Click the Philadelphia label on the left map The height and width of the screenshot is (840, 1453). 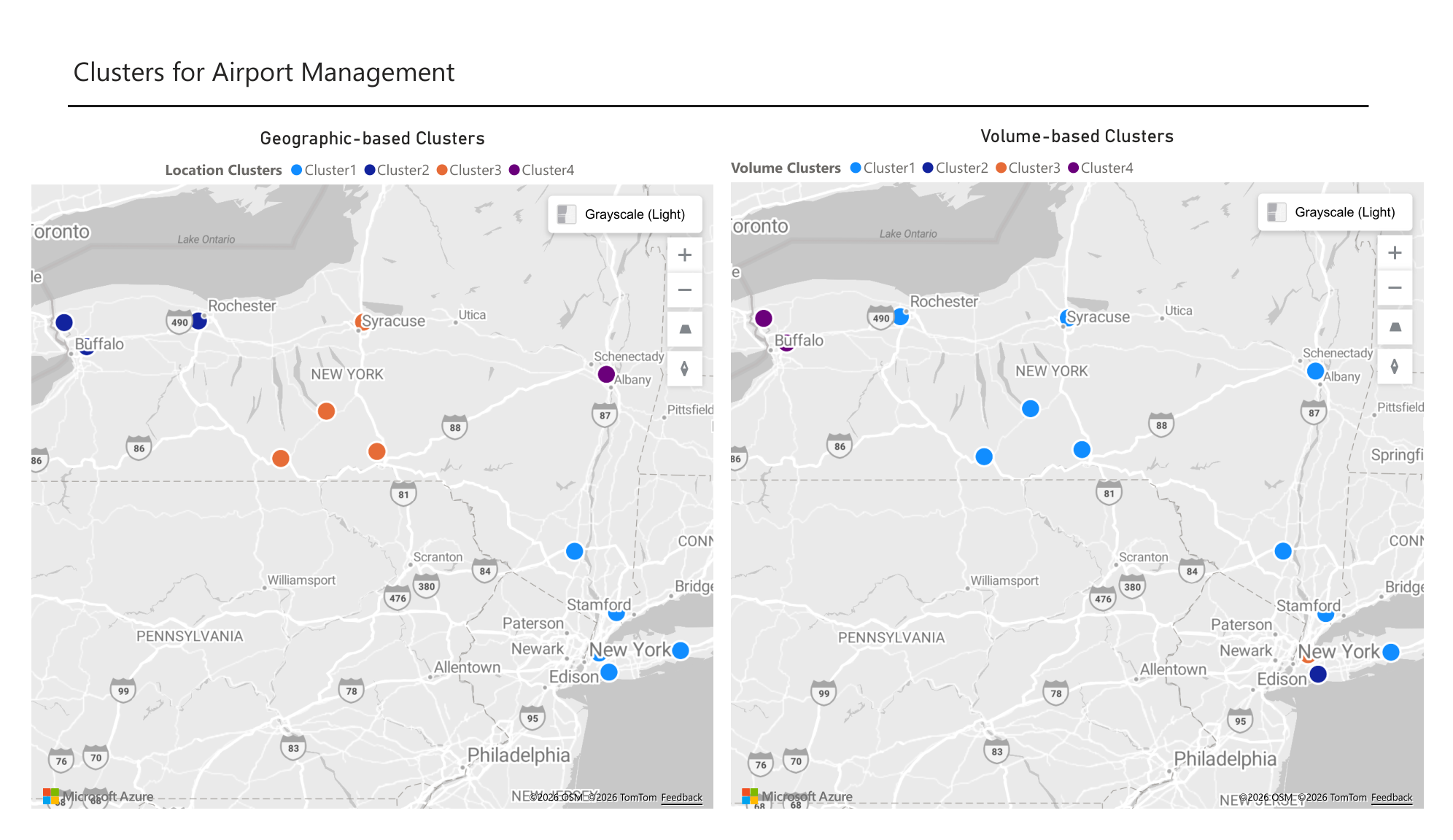click(519, 755)
